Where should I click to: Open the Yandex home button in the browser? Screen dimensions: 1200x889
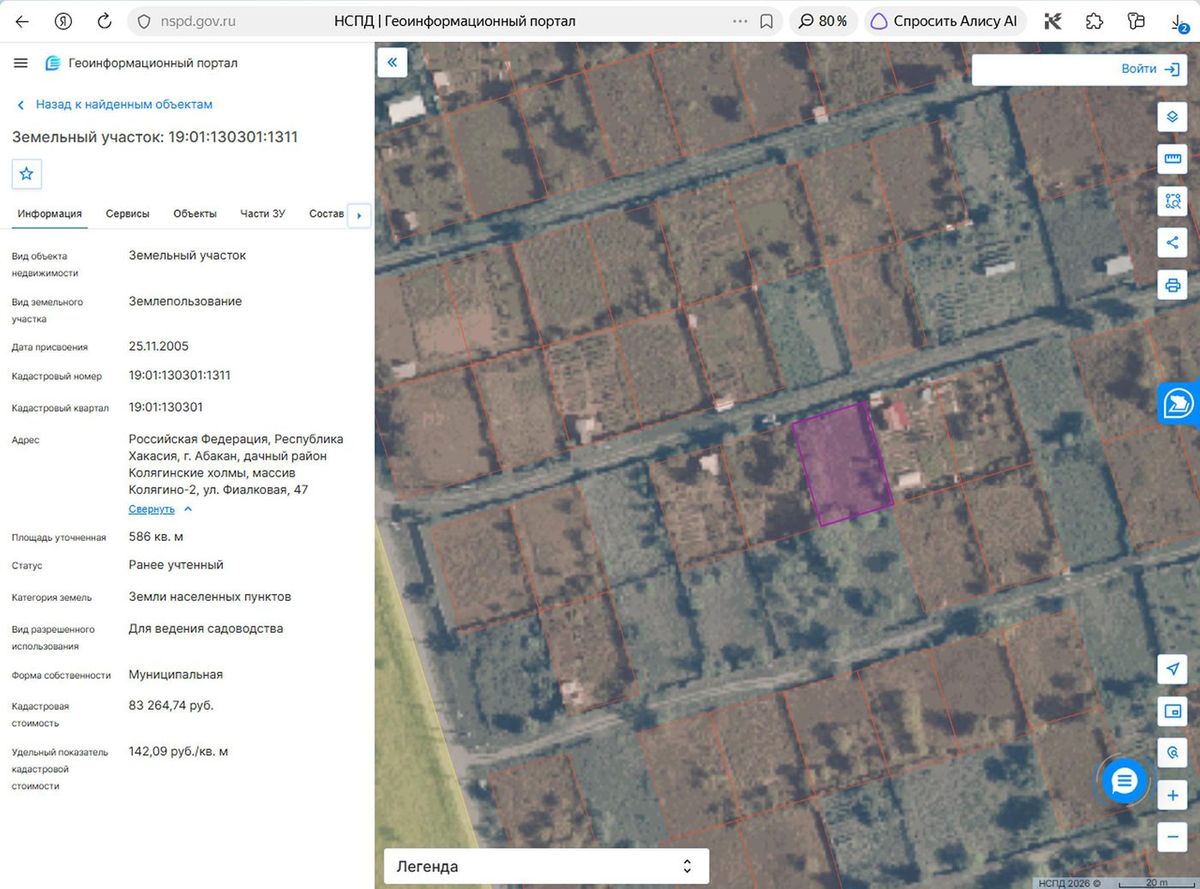(x=63, y=21)
